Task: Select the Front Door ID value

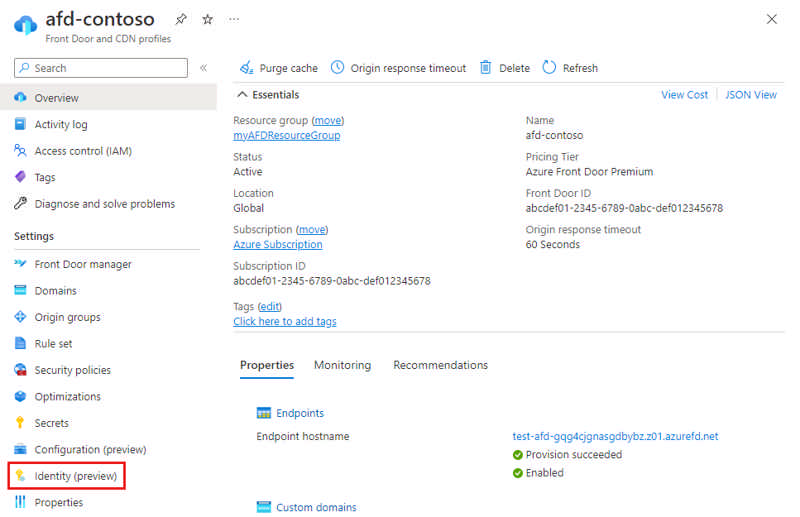Action: [624, 208]
